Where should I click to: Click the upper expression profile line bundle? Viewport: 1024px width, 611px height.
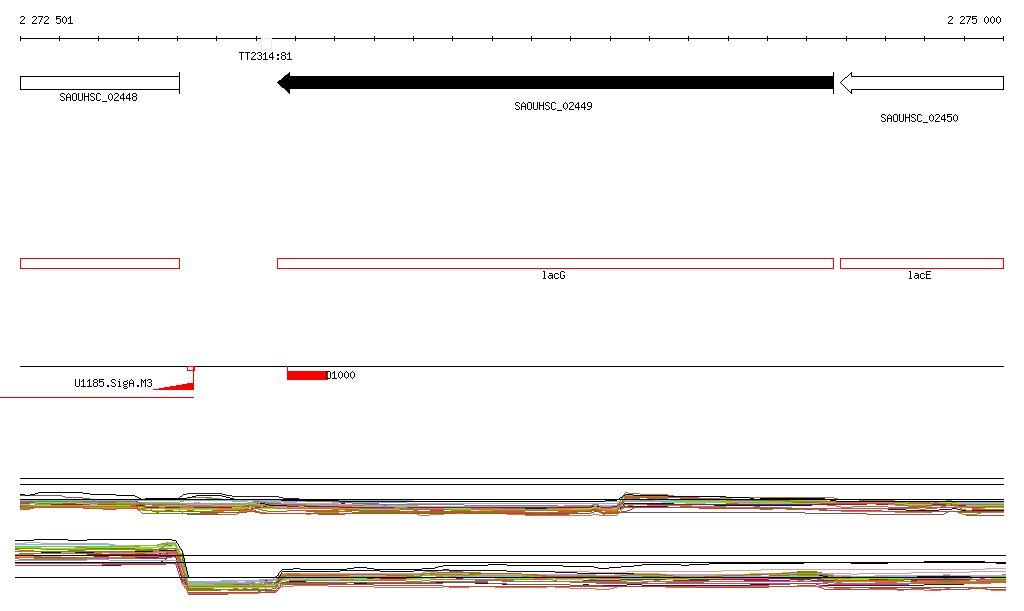pos(512,505)
